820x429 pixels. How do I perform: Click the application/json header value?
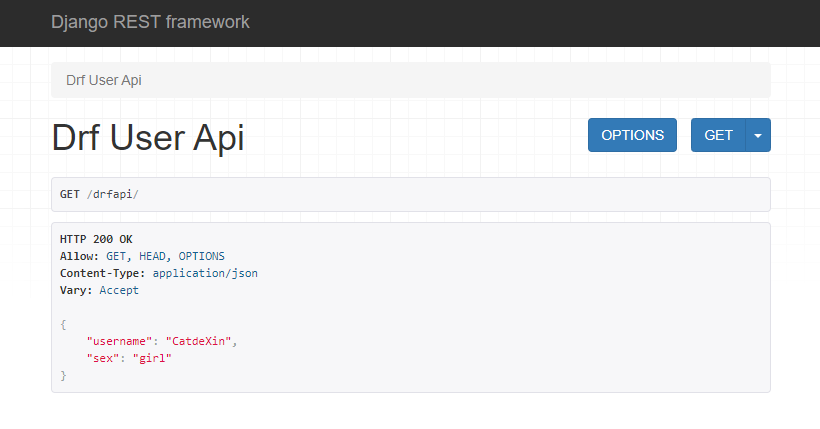pos(205,273)
